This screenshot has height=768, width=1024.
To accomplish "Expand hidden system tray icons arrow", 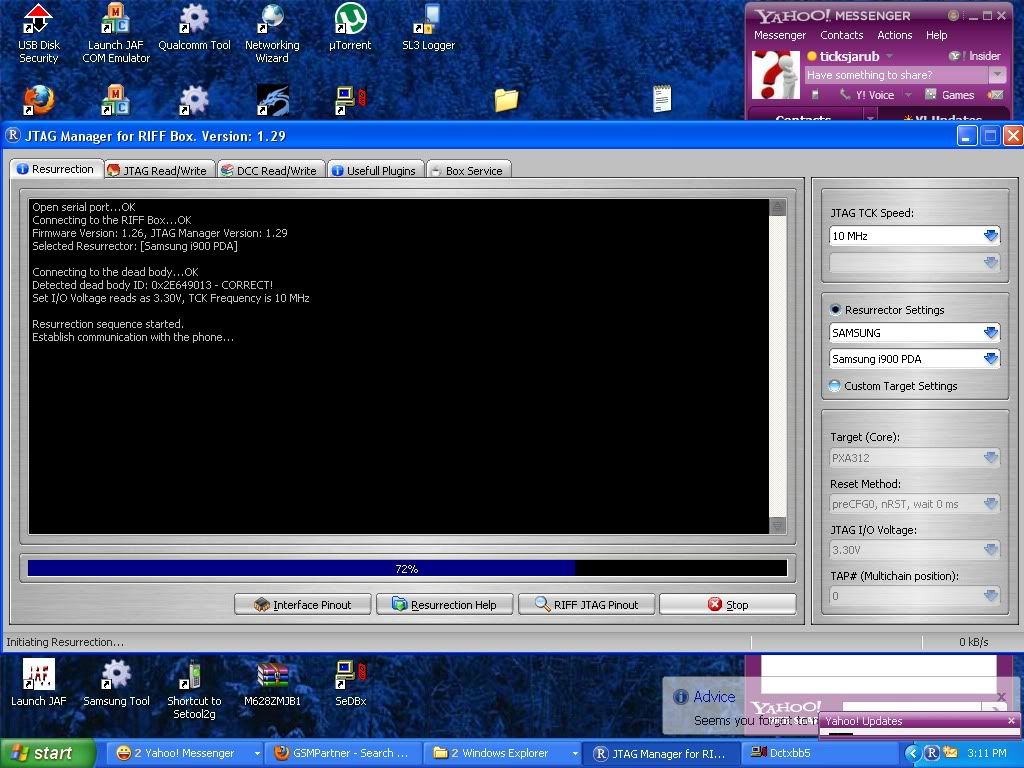I will pyautogui.click(x=912, y=753).
